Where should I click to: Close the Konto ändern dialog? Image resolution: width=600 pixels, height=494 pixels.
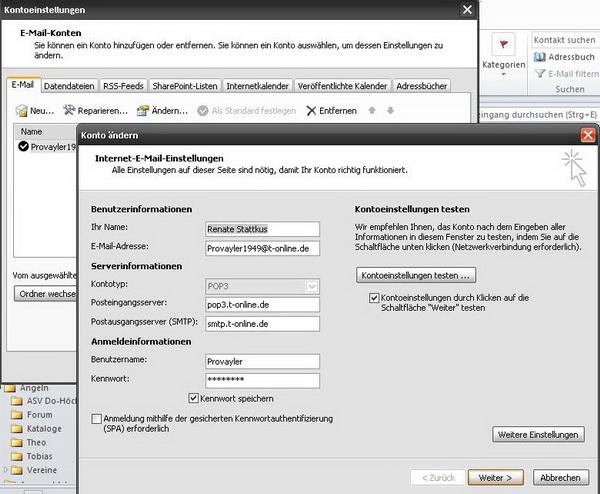pos(588,135)
